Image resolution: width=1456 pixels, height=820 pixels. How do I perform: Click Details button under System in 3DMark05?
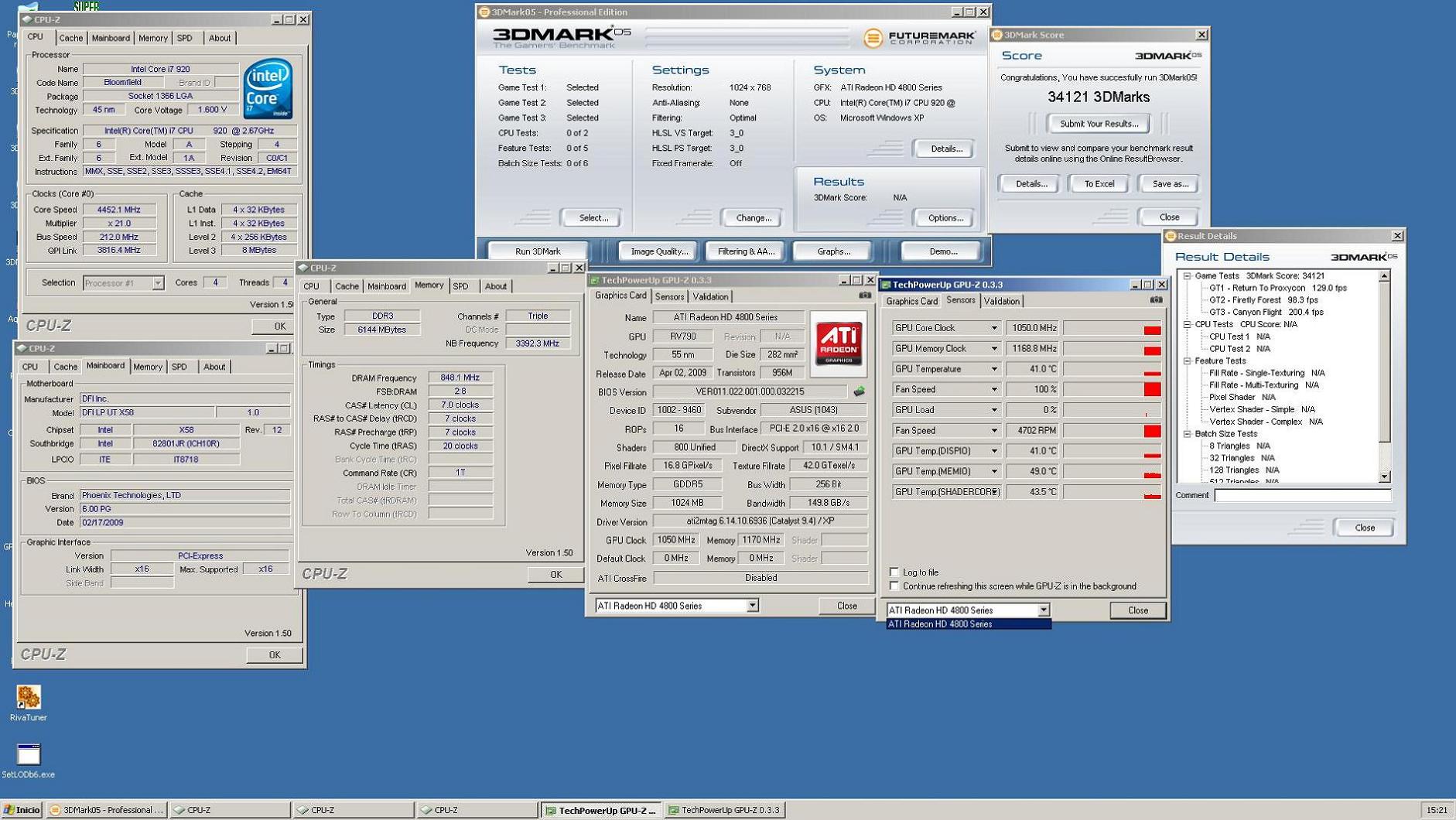tap(945, 149)
